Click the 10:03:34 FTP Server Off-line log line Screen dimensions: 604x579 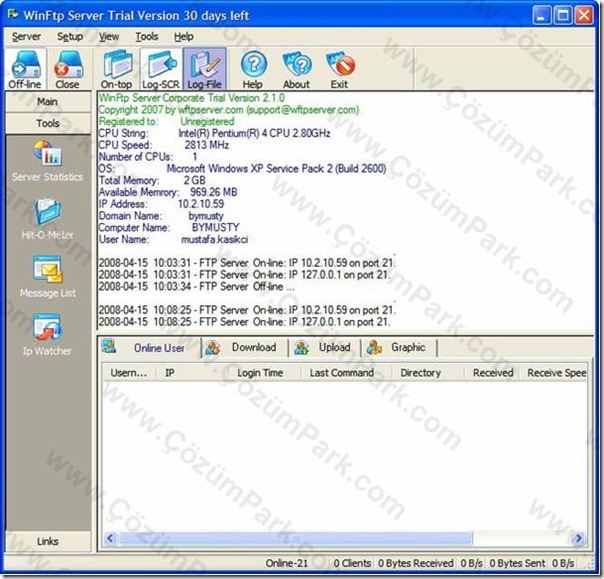(x=196, y=286)
